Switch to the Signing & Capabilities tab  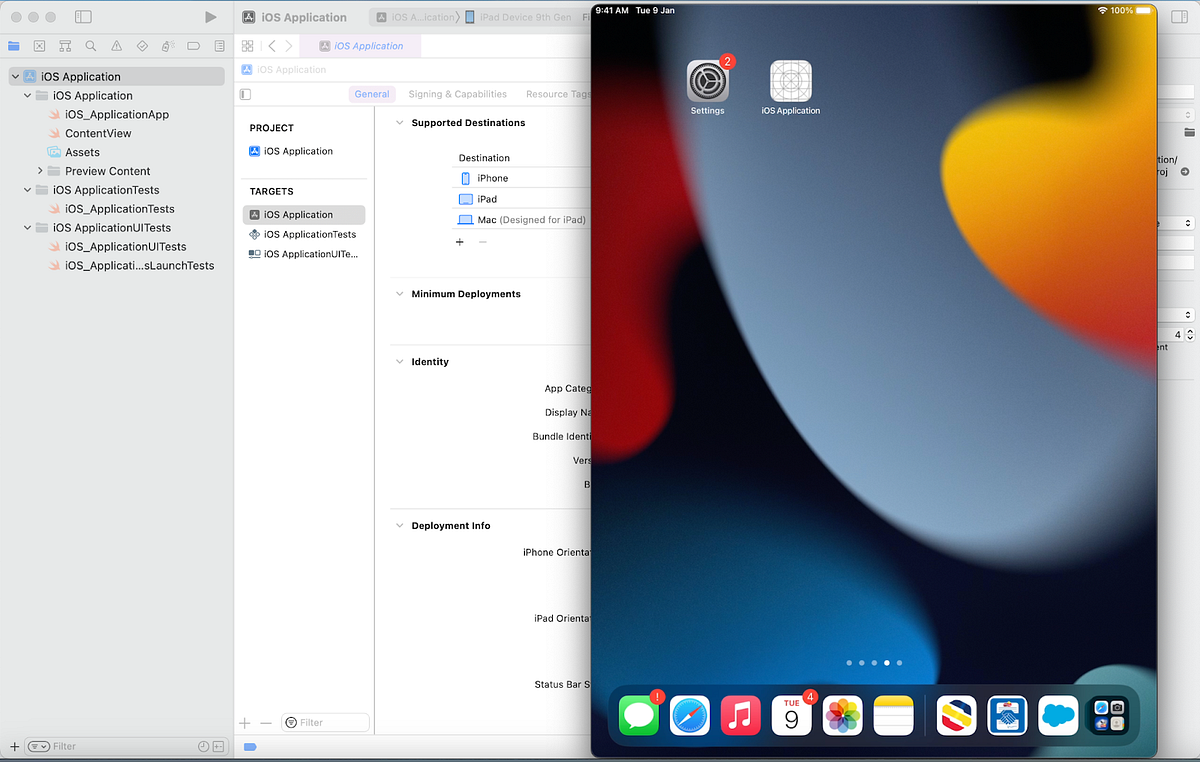click(457, 93)
